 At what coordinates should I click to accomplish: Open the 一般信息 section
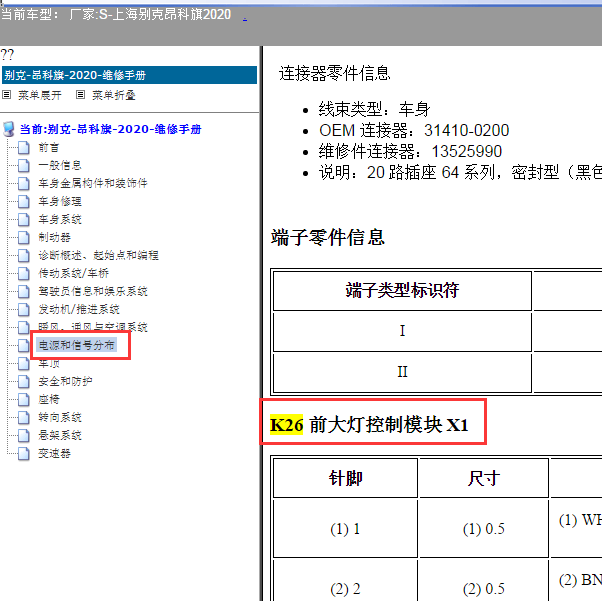pyautogui.click(x=60, y=166)
